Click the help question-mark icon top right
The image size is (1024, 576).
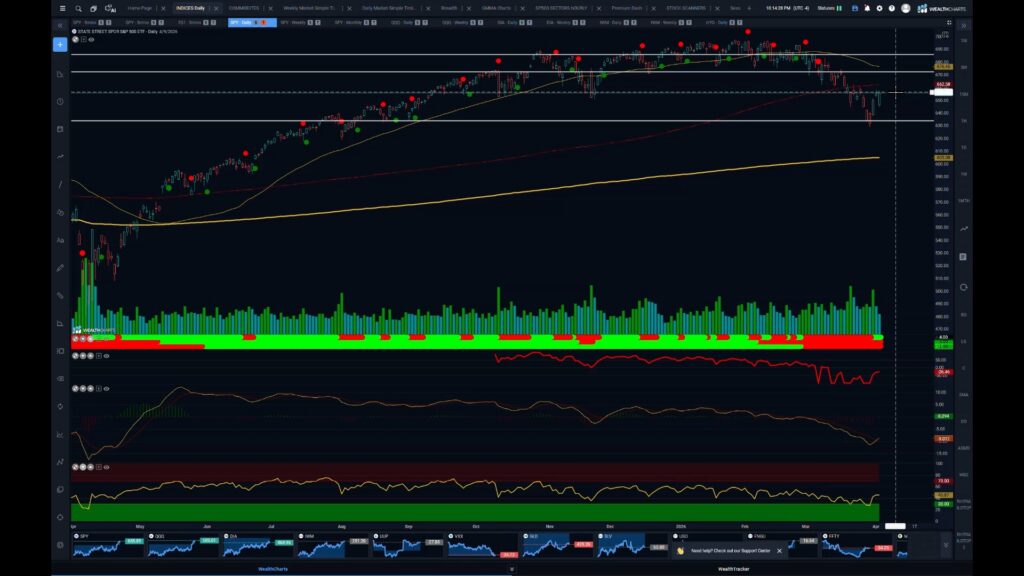tap(892, 8)
